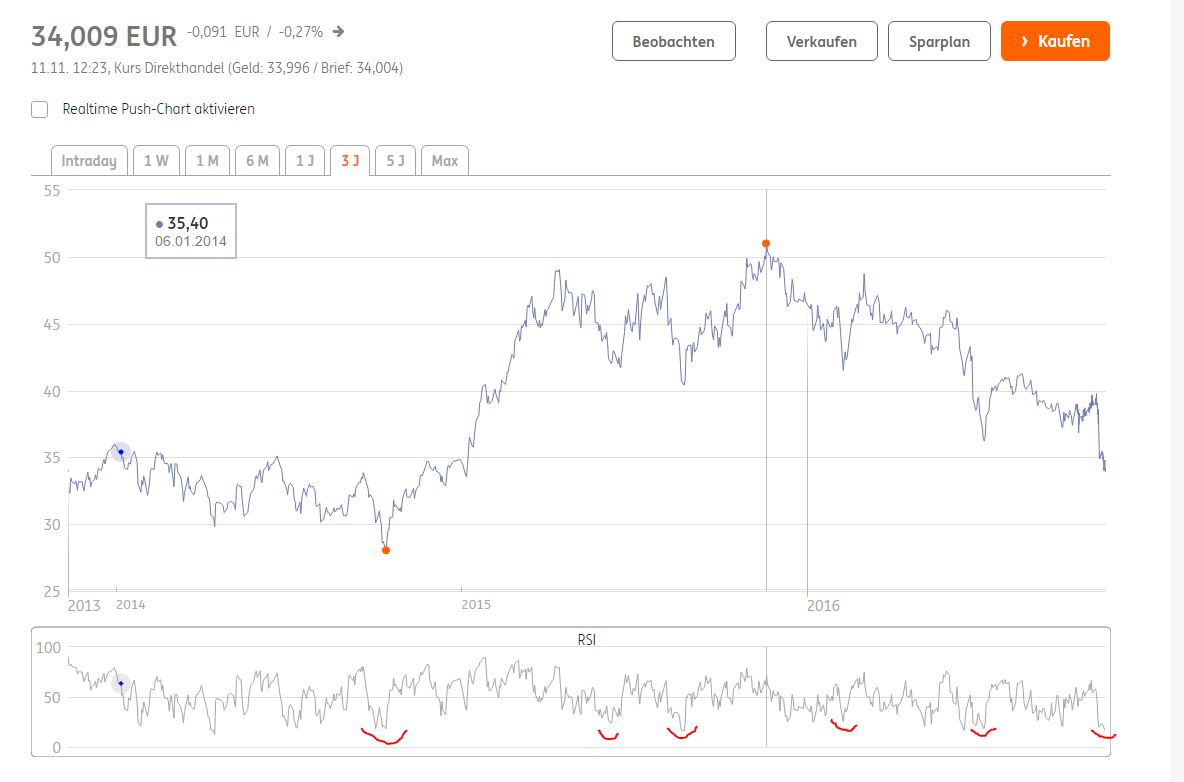Hit the orange Kaufen button
The width and height of the screenshot is (1184, 782).
pos(1055,42)
